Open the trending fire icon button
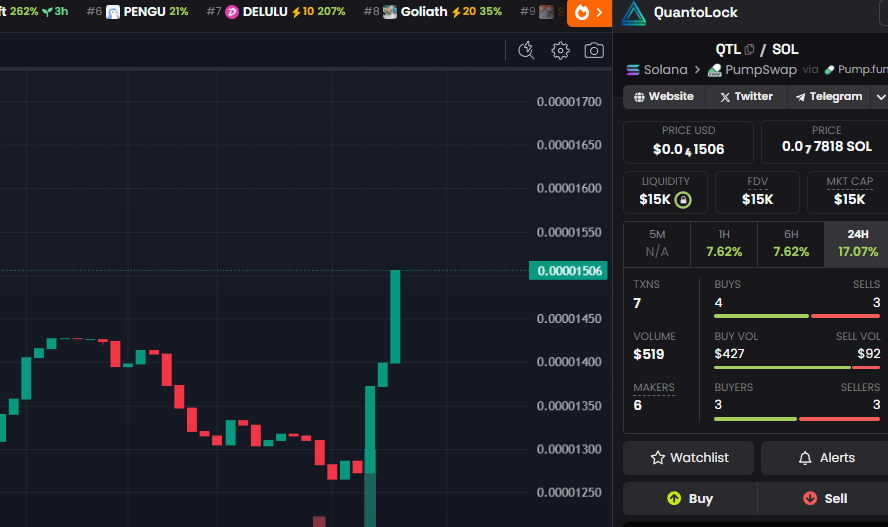 click(x=589, y=12)
